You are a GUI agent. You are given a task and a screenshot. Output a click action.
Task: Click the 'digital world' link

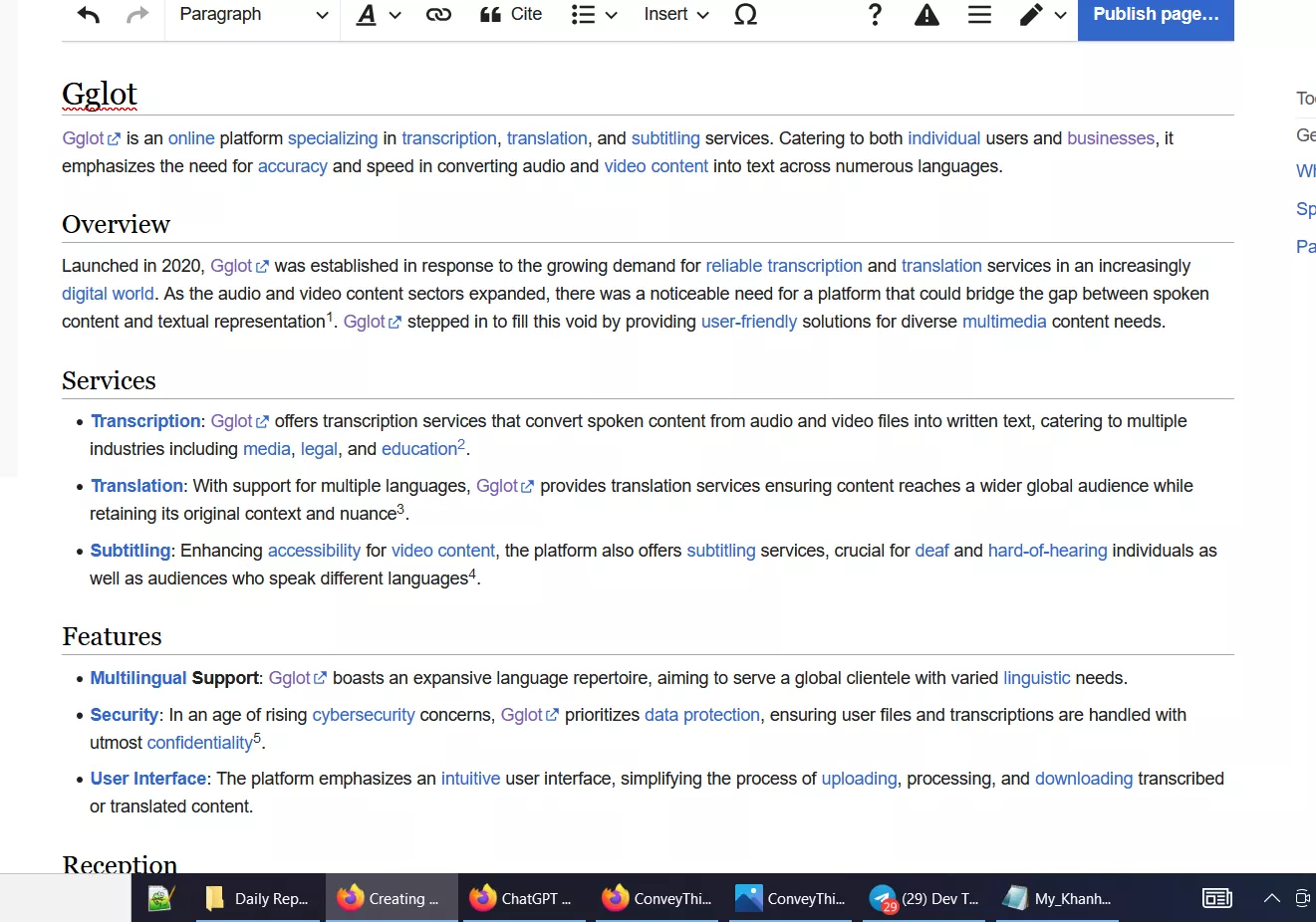pos(108,294)
